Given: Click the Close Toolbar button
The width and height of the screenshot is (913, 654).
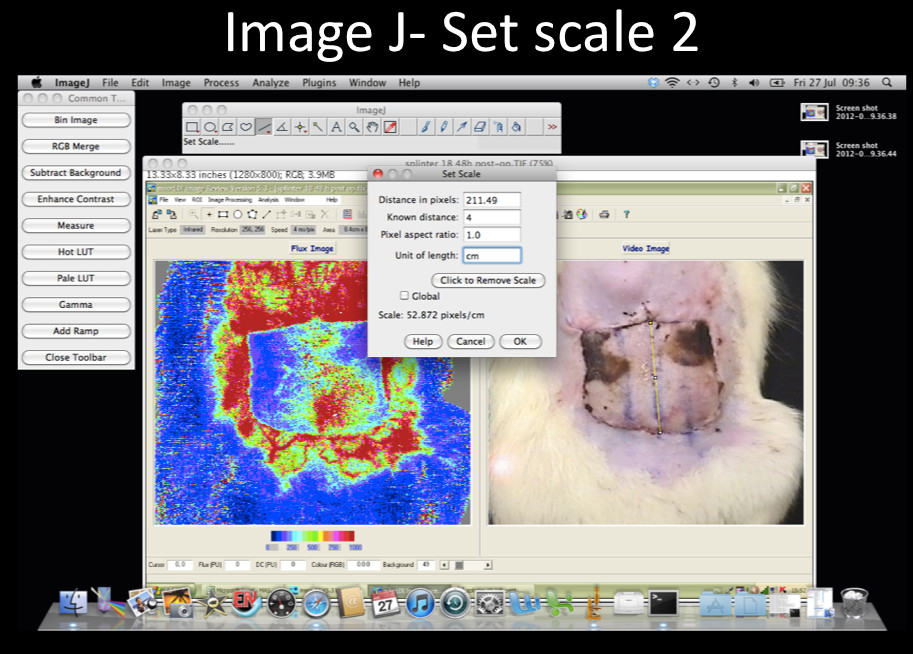Looking at the screenshot, I should [x=76, y=358].
